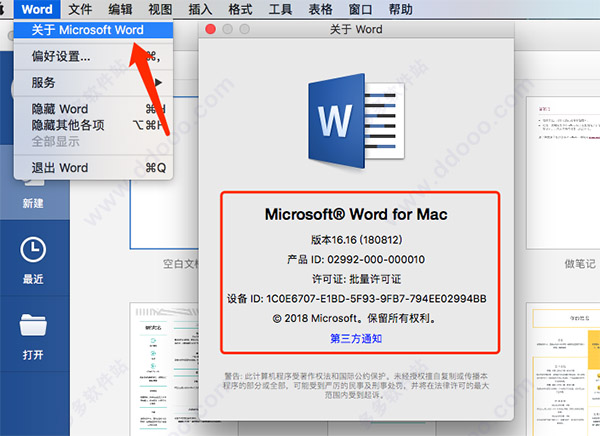Click the 最近 clock icon in sidebar
The height and width of the screenshot is (436, 600).
33,250
